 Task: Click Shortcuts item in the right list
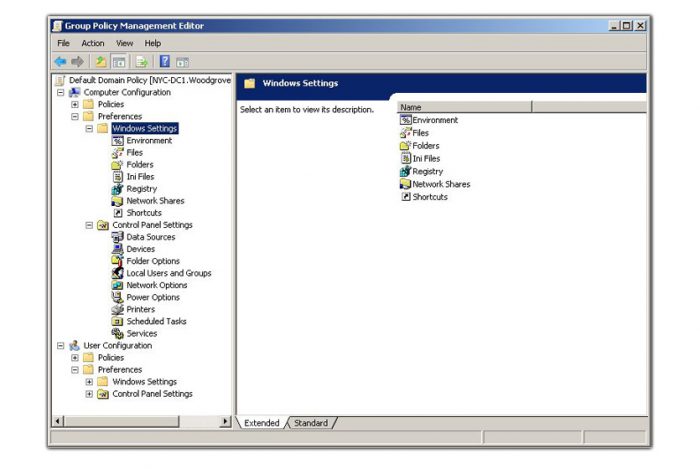430,197
